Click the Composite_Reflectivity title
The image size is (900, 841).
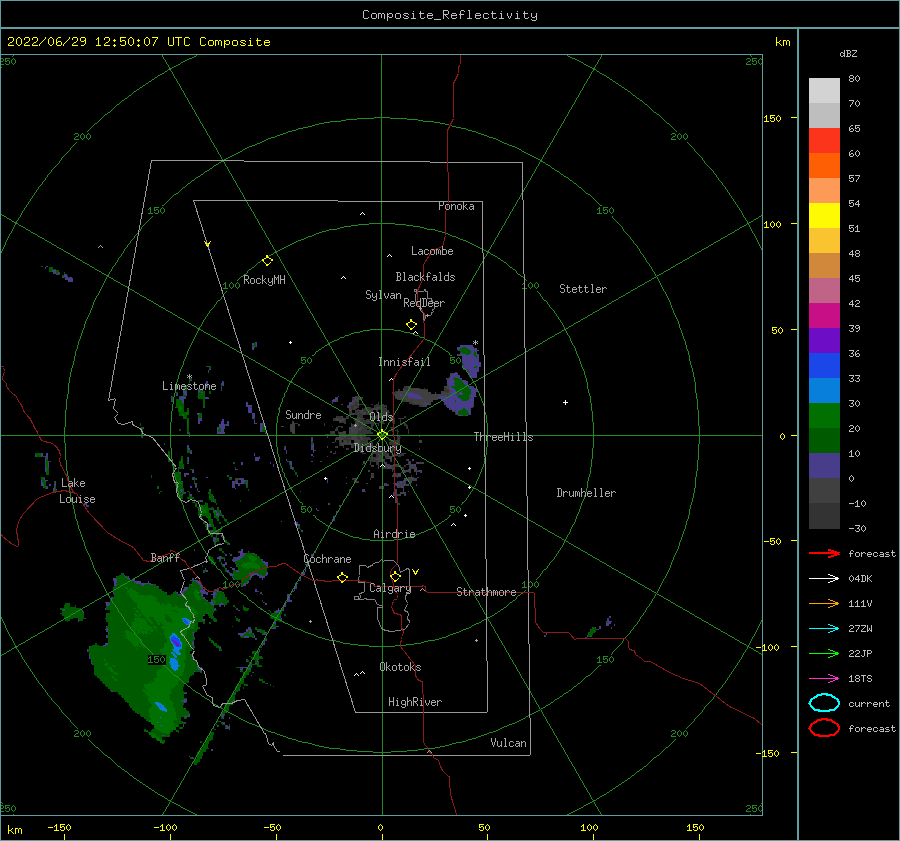click(x=449, y=15)
